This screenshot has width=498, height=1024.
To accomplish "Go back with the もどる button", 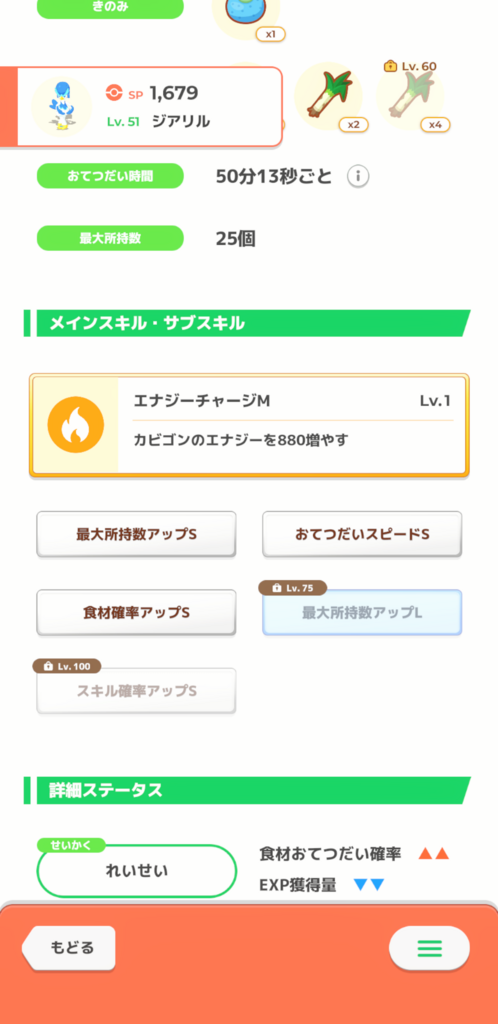I will 69,948.
